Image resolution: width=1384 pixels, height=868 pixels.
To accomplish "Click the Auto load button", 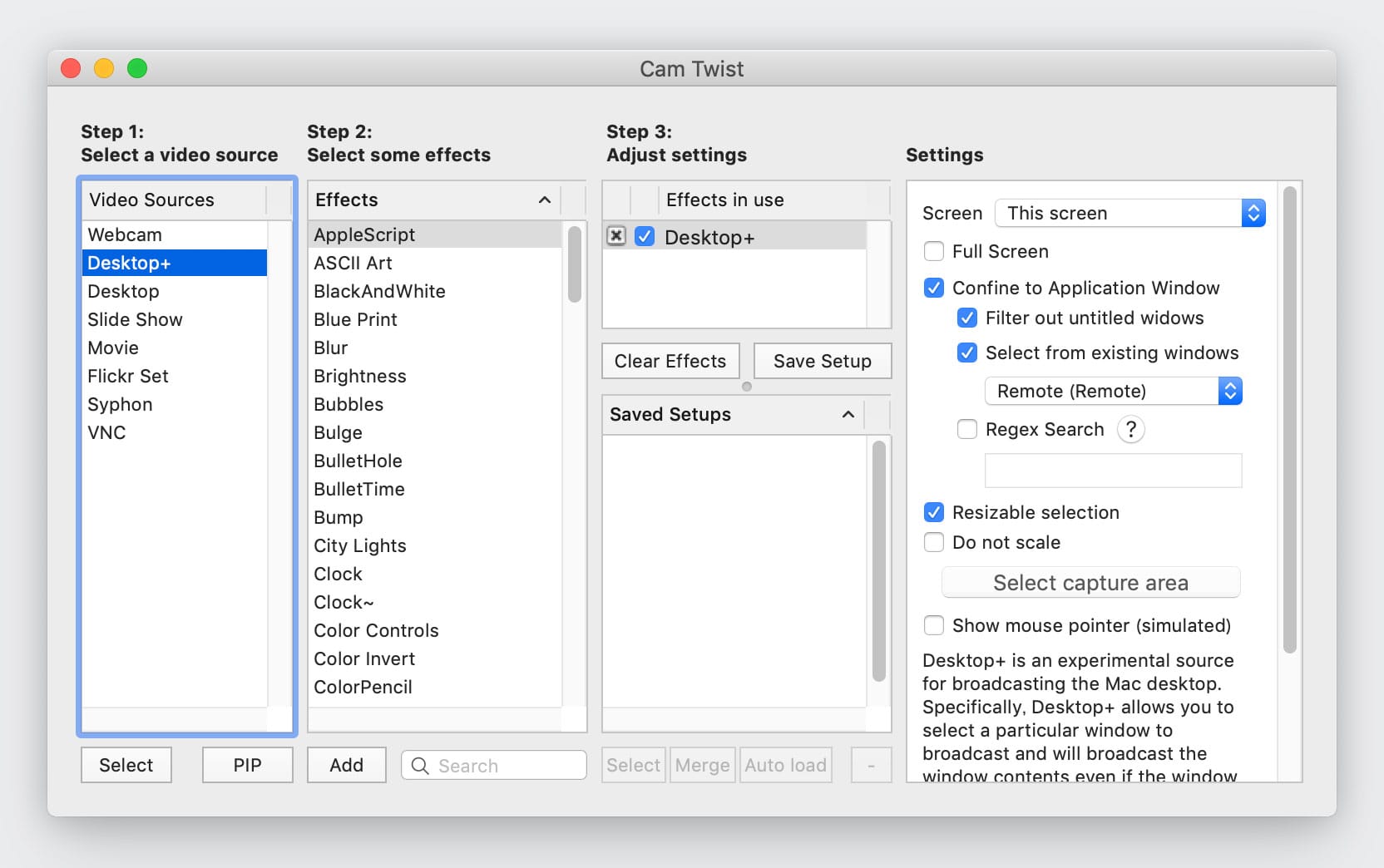I will pyautogui.click(x=786, y=765).
